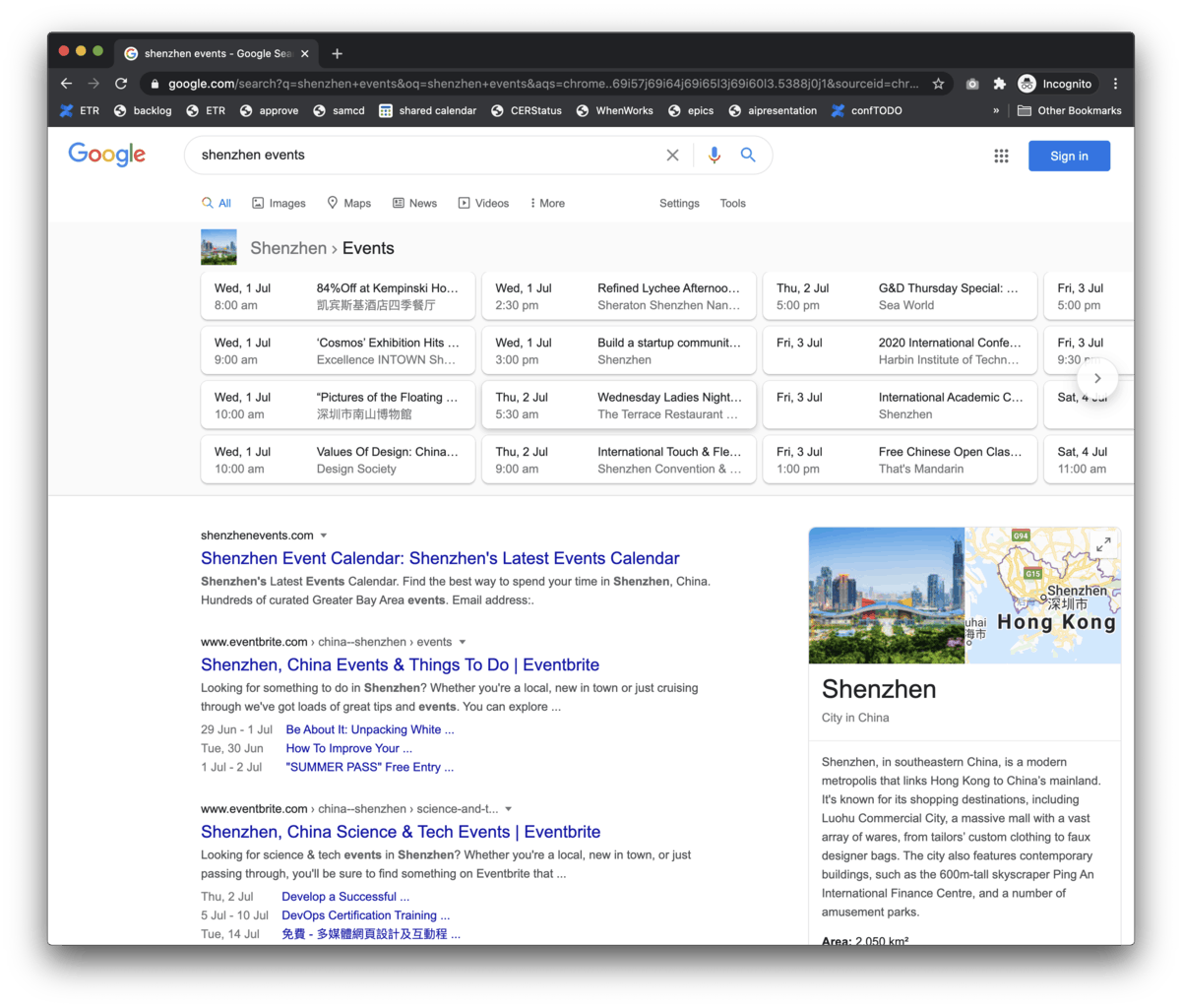The image size is (1182, 1008).
Task: Open the camera extension icon
Action: 972,84
